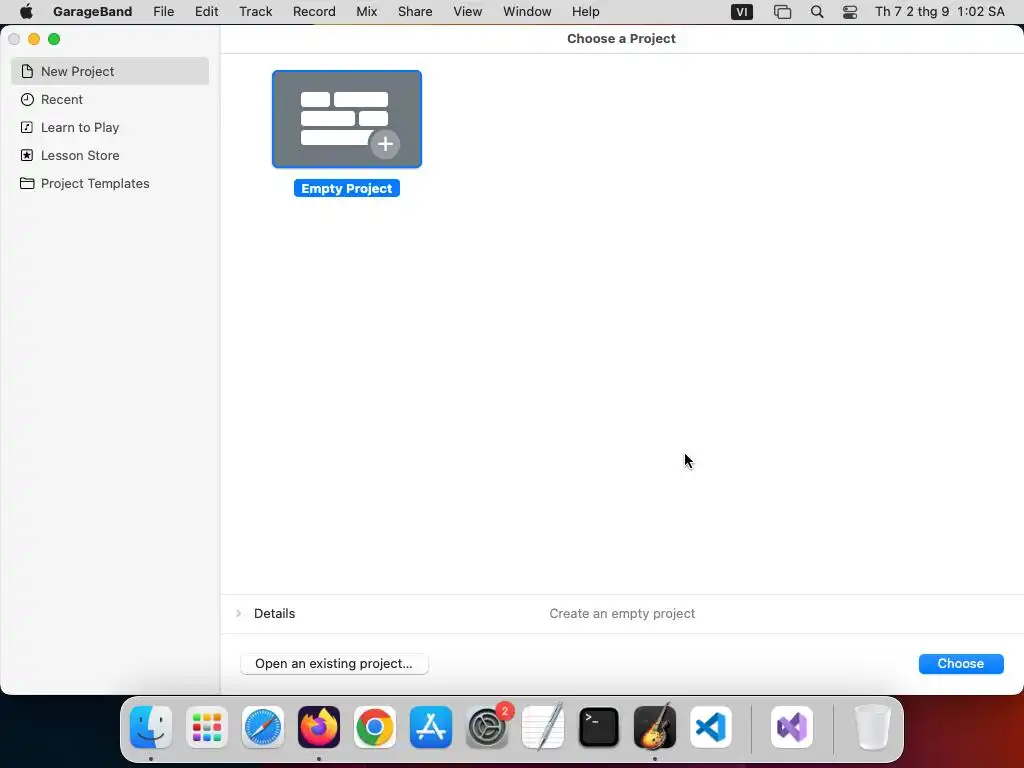The height and width of the screenshot is (768, 1024).
Task: Open Visual Studio purple icon in Dock
Action: [792, 727]
